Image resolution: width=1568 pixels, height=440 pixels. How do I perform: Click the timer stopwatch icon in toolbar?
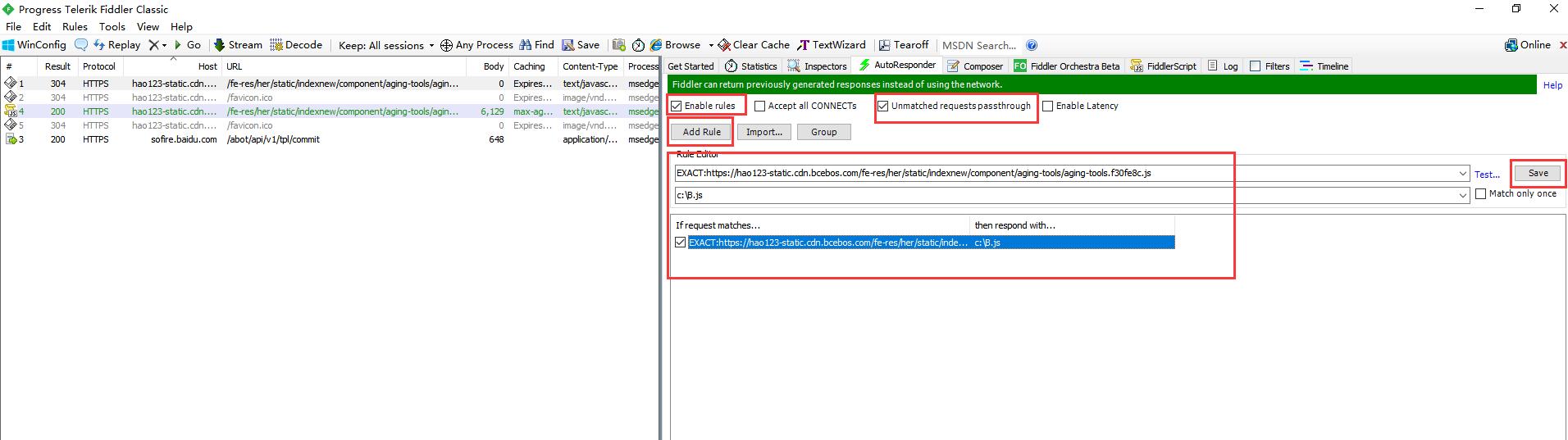pyautogui.click(x=638, y=45)
